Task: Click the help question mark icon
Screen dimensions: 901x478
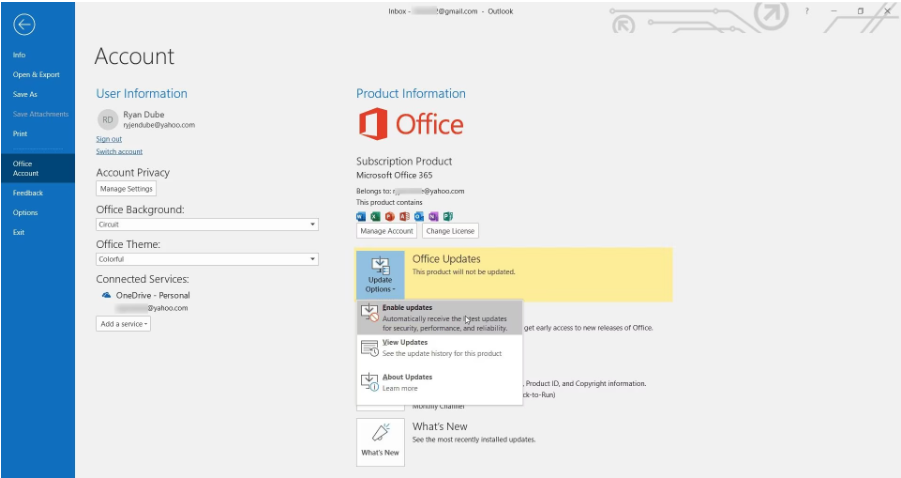Action: [807, 11]
